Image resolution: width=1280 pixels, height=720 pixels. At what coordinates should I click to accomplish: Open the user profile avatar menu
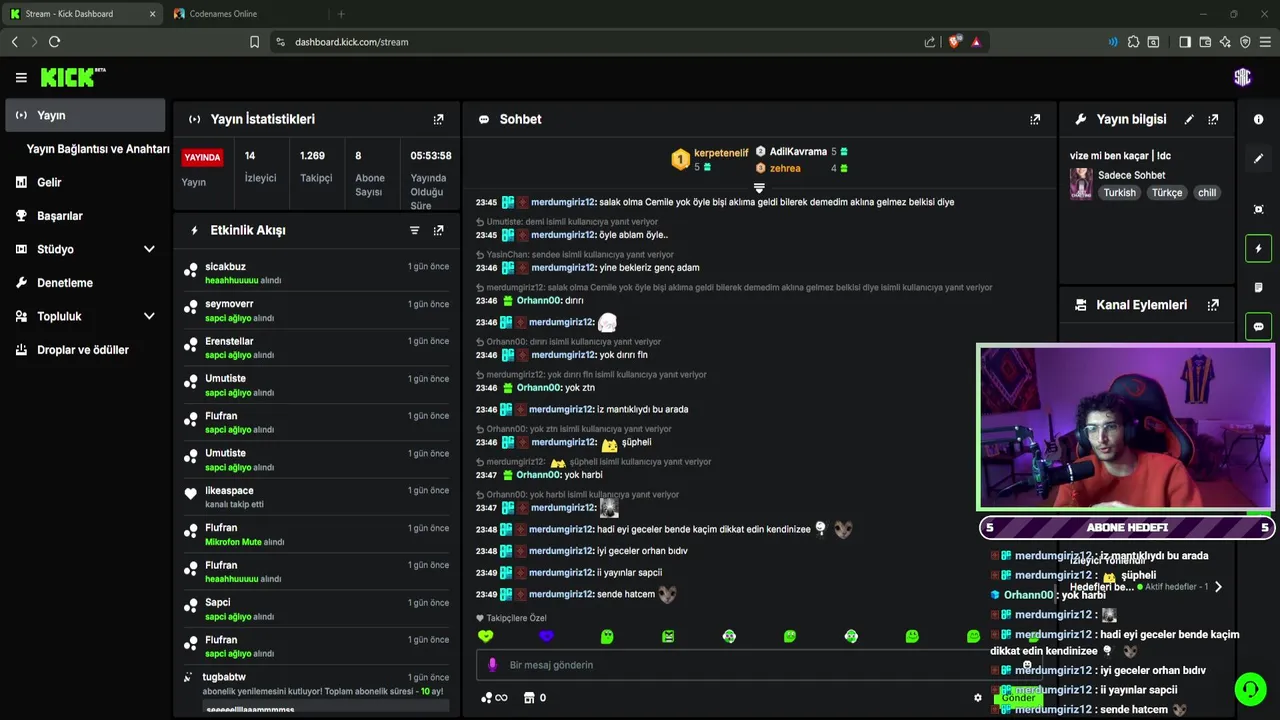click(x=1242, y=77)
